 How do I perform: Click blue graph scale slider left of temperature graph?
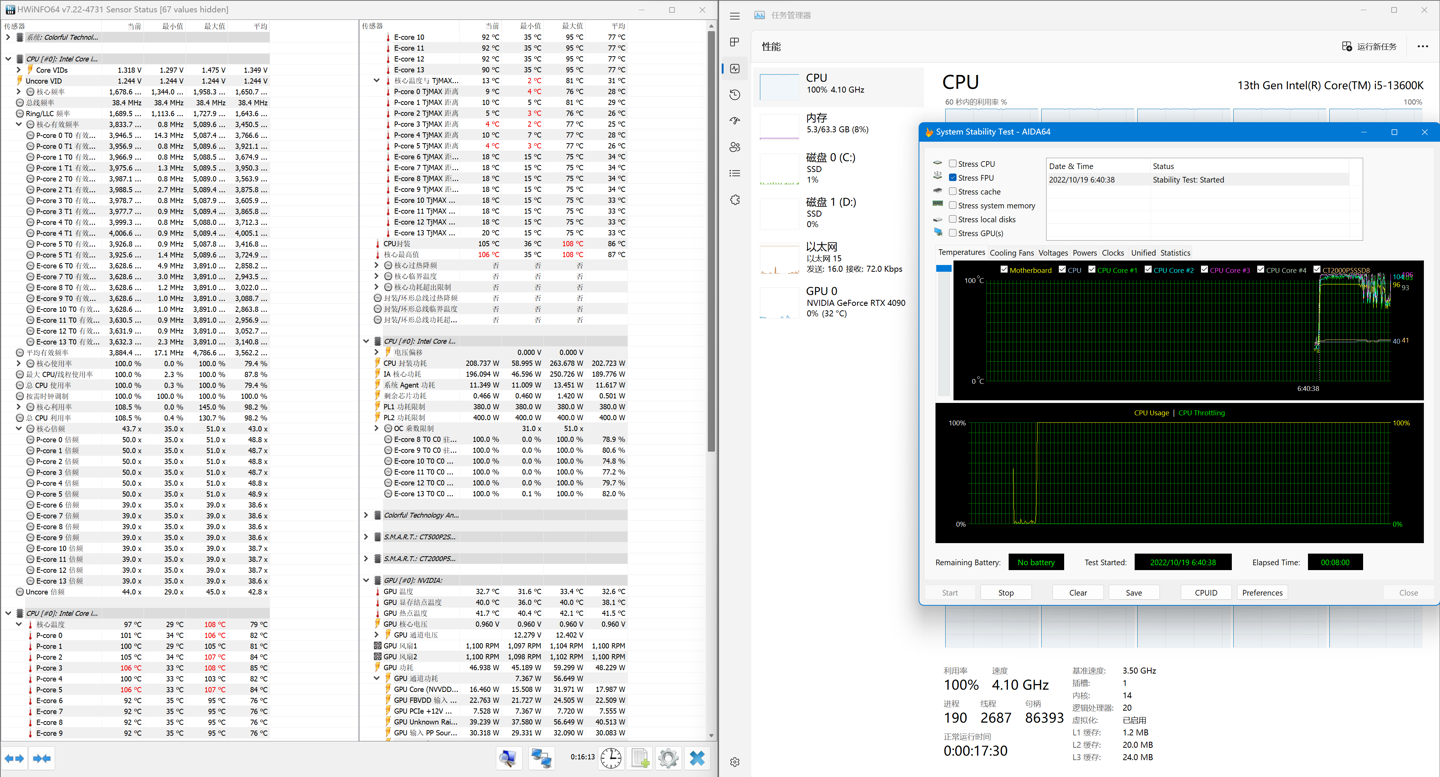click(944, 269)
